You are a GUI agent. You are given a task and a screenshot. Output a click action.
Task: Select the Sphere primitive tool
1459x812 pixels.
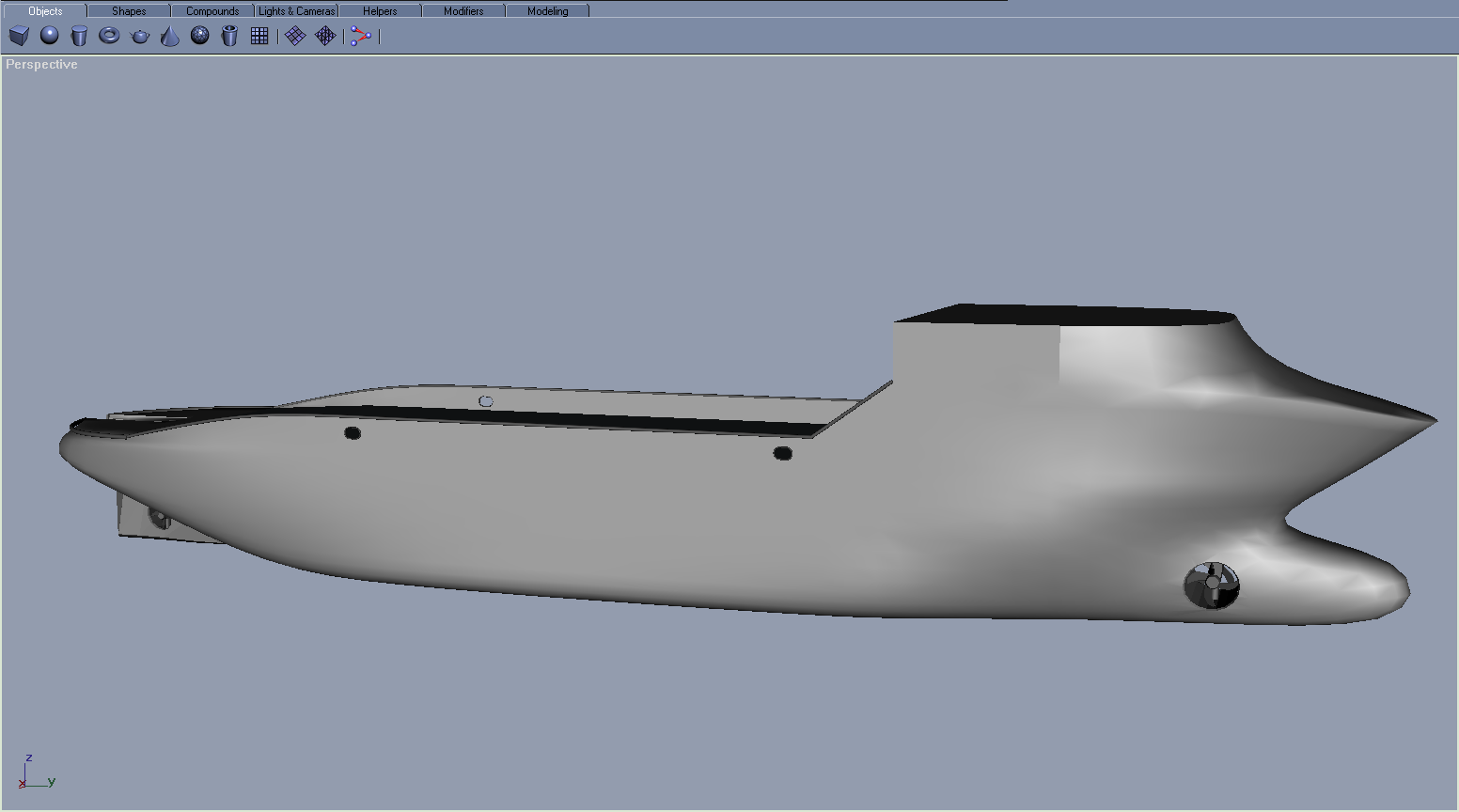coord(49,36)
